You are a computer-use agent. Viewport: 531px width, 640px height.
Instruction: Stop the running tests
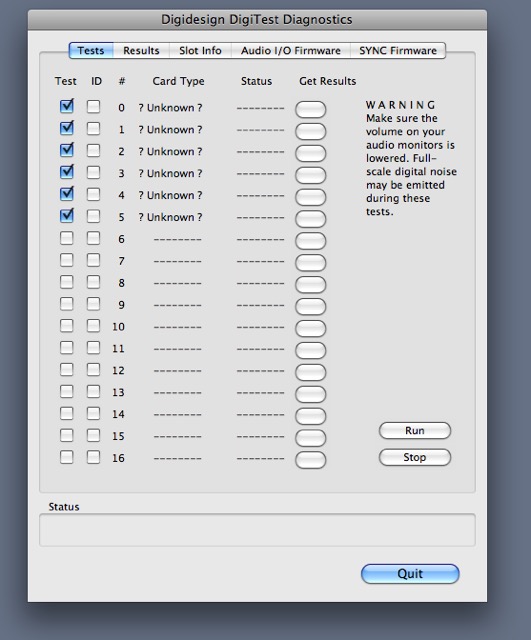[415, 457]
